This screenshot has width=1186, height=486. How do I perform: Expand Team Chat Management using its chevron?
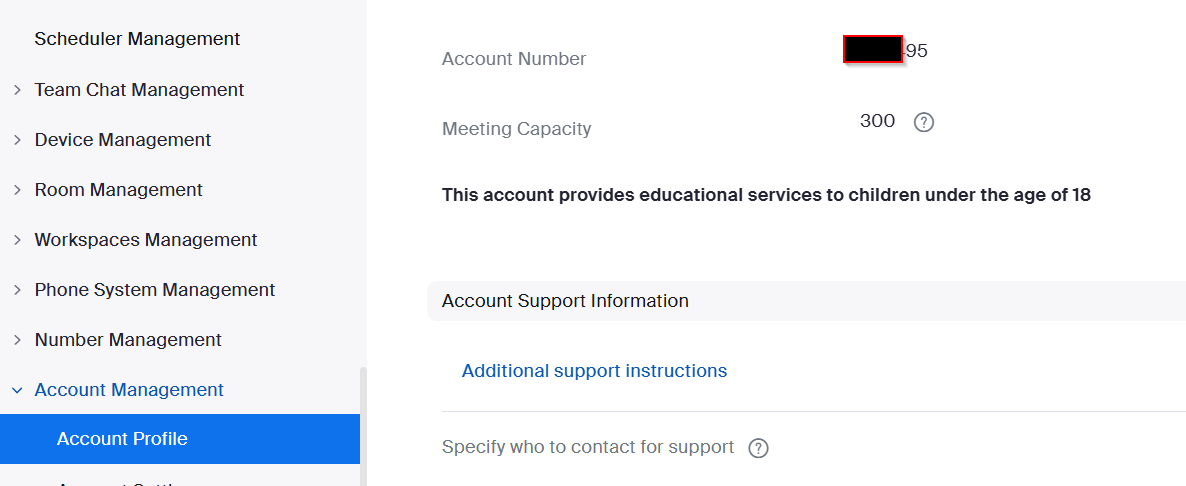[17, 90]
